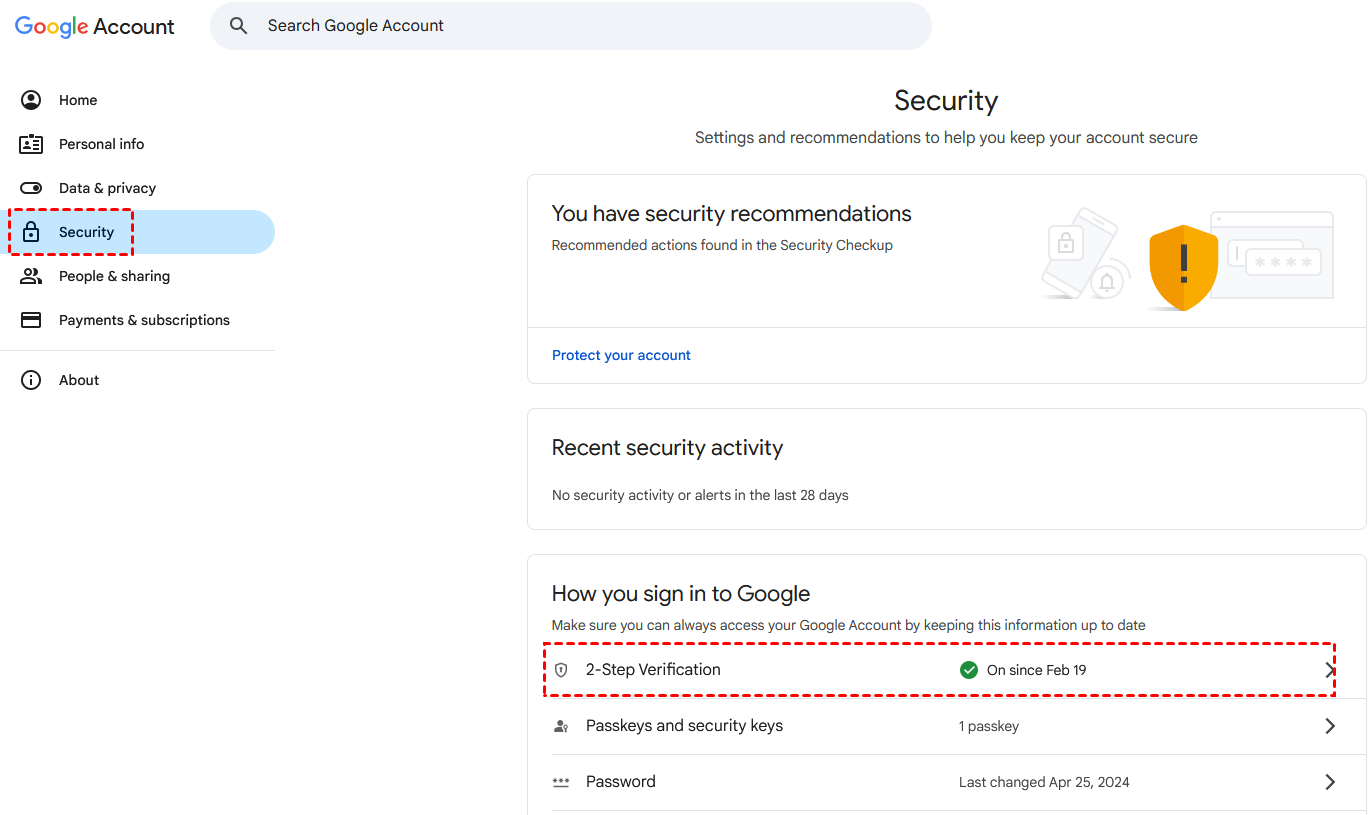Viewport: 1370px width, 815px height.
Task: Click the About info circle icon
Action: [x=31, y=380]
